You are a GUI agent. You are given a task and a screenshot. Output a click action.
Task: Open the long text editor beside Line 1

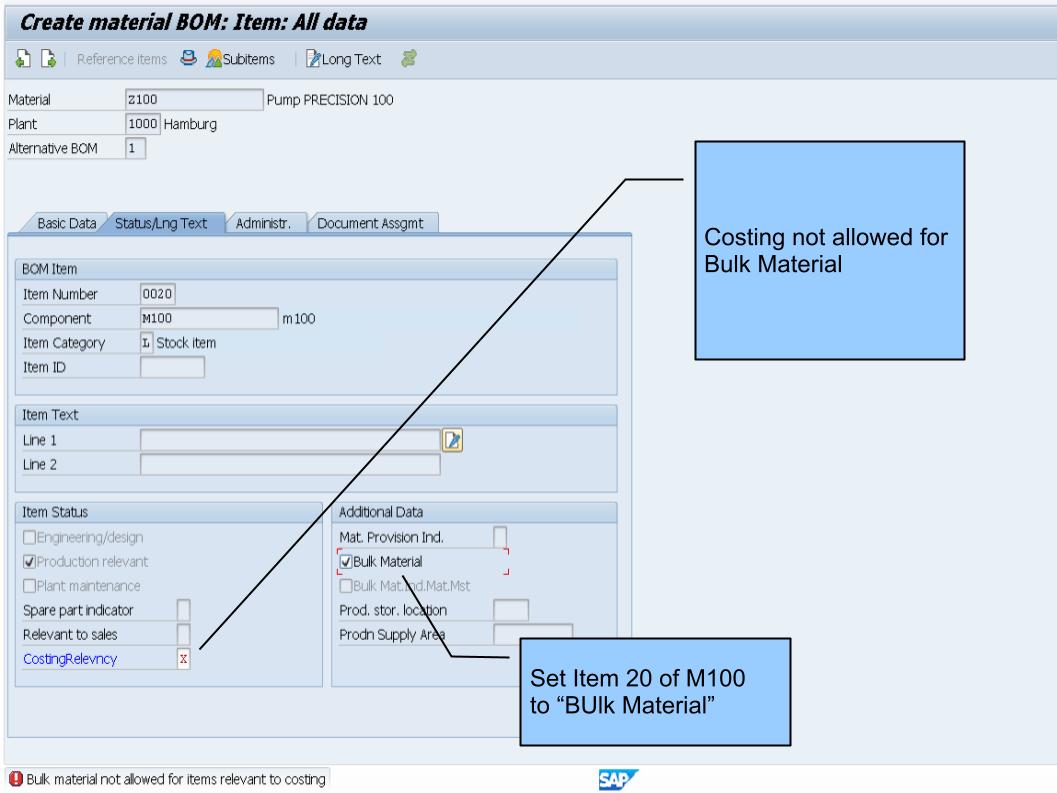click(452, 440)
